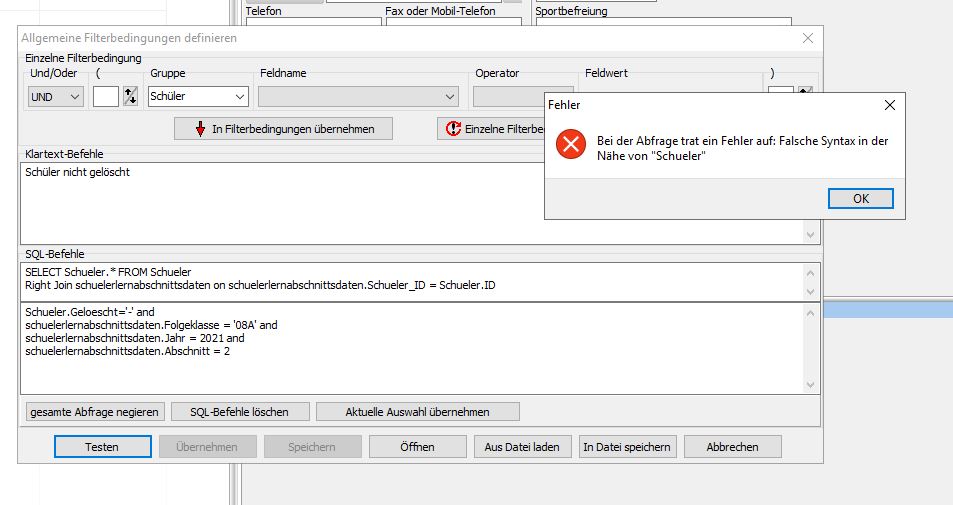Click gesamte Abfrage negieren

[94, 412]
